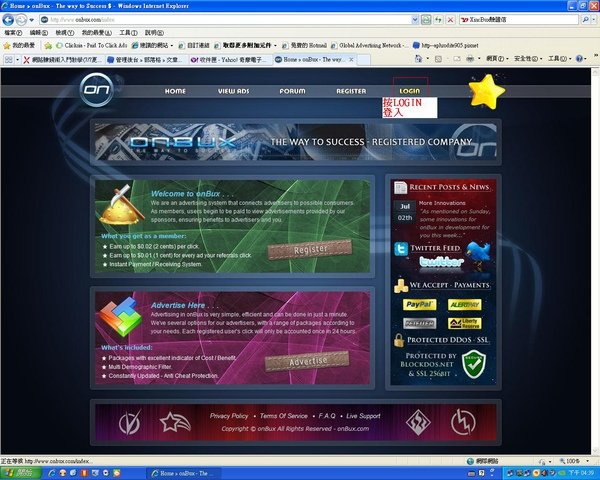
Task: Click the Liberty Reserve payment badge
Action: [465, 323]
